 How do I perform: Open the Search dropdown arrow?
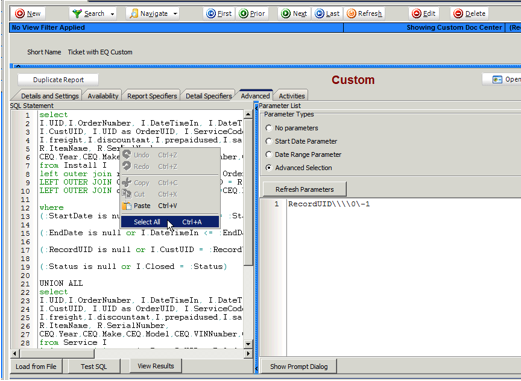coord(112,14)
